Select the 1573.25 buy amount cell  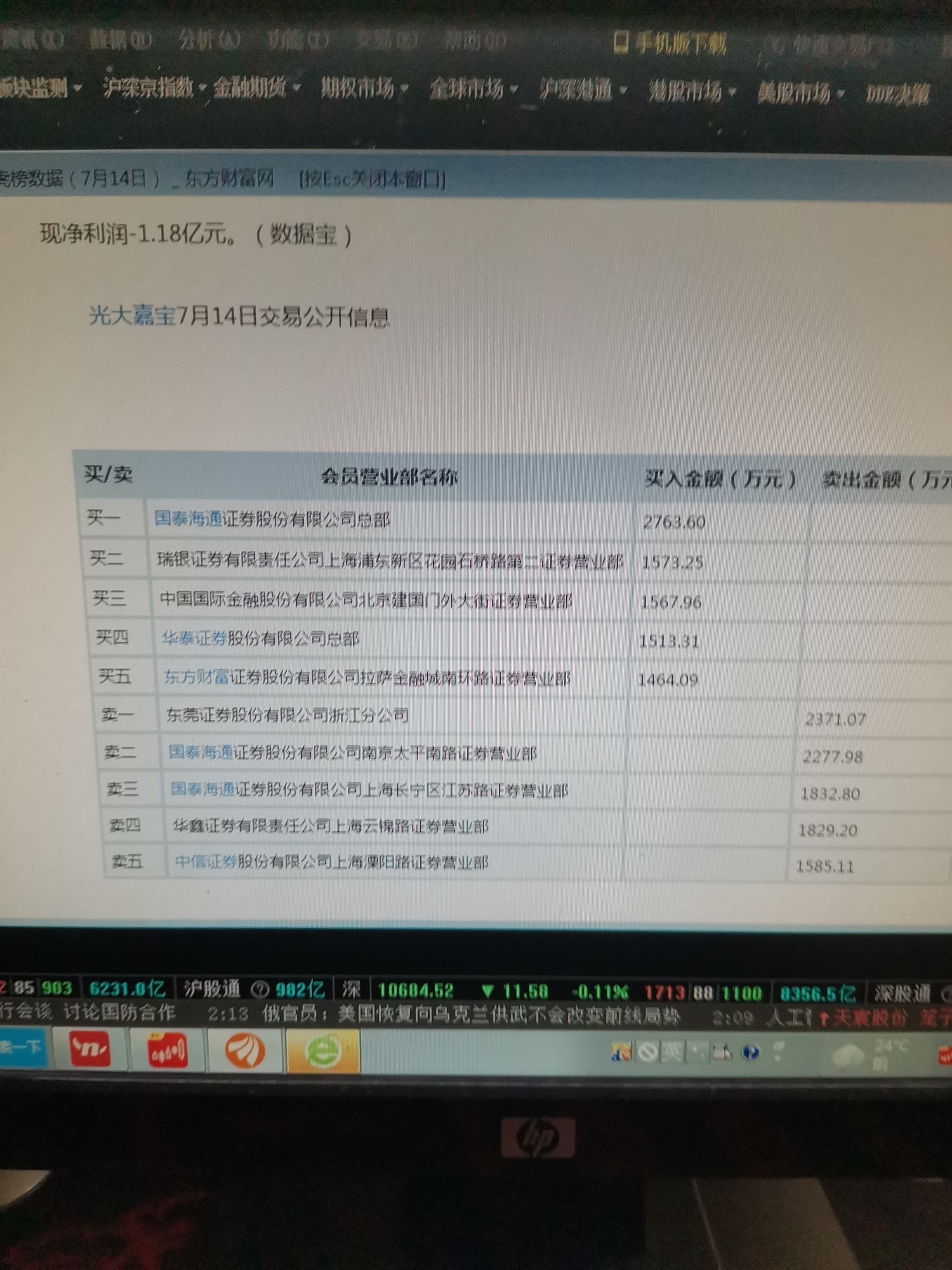pyautogui.click(x=672, y=562)
